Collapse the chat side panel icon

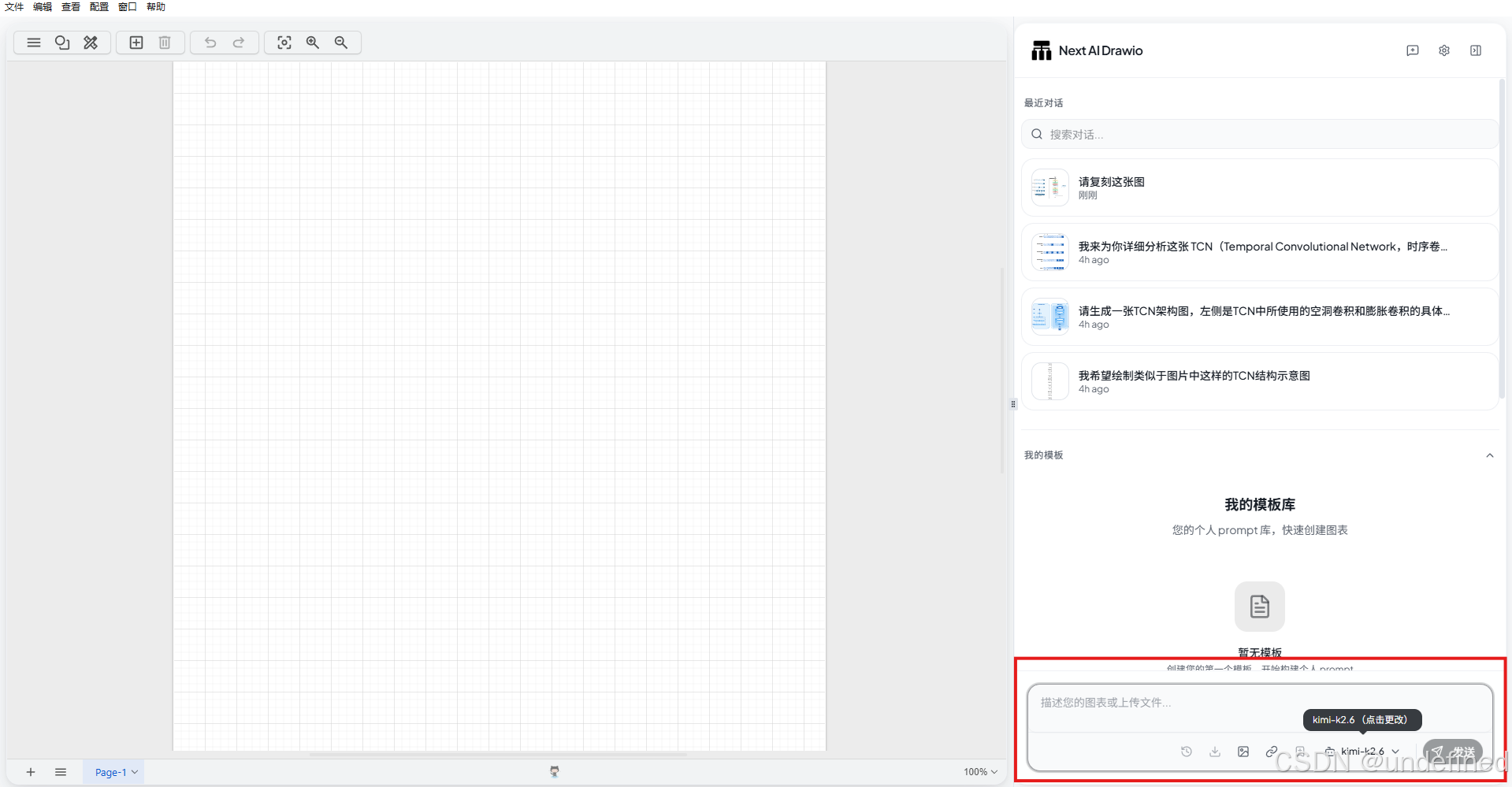pyautogui.click(x=1476, y=50)
